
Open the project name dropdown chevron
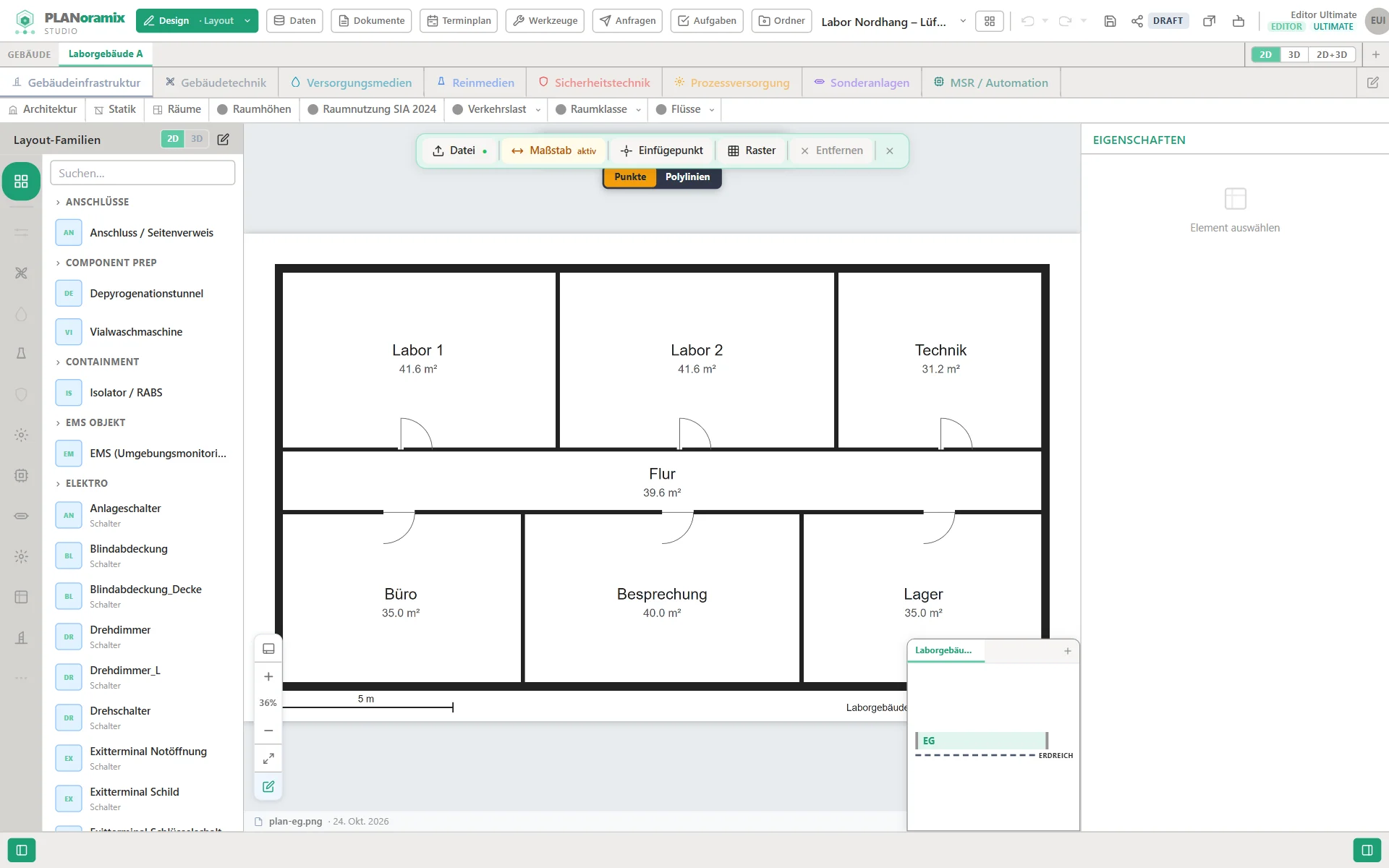point(963,21)
